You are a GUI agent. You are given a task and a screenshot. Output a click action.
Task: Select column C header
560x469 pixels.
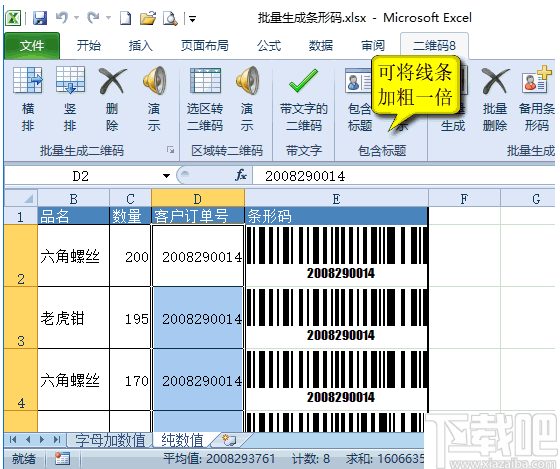[130, 198]
